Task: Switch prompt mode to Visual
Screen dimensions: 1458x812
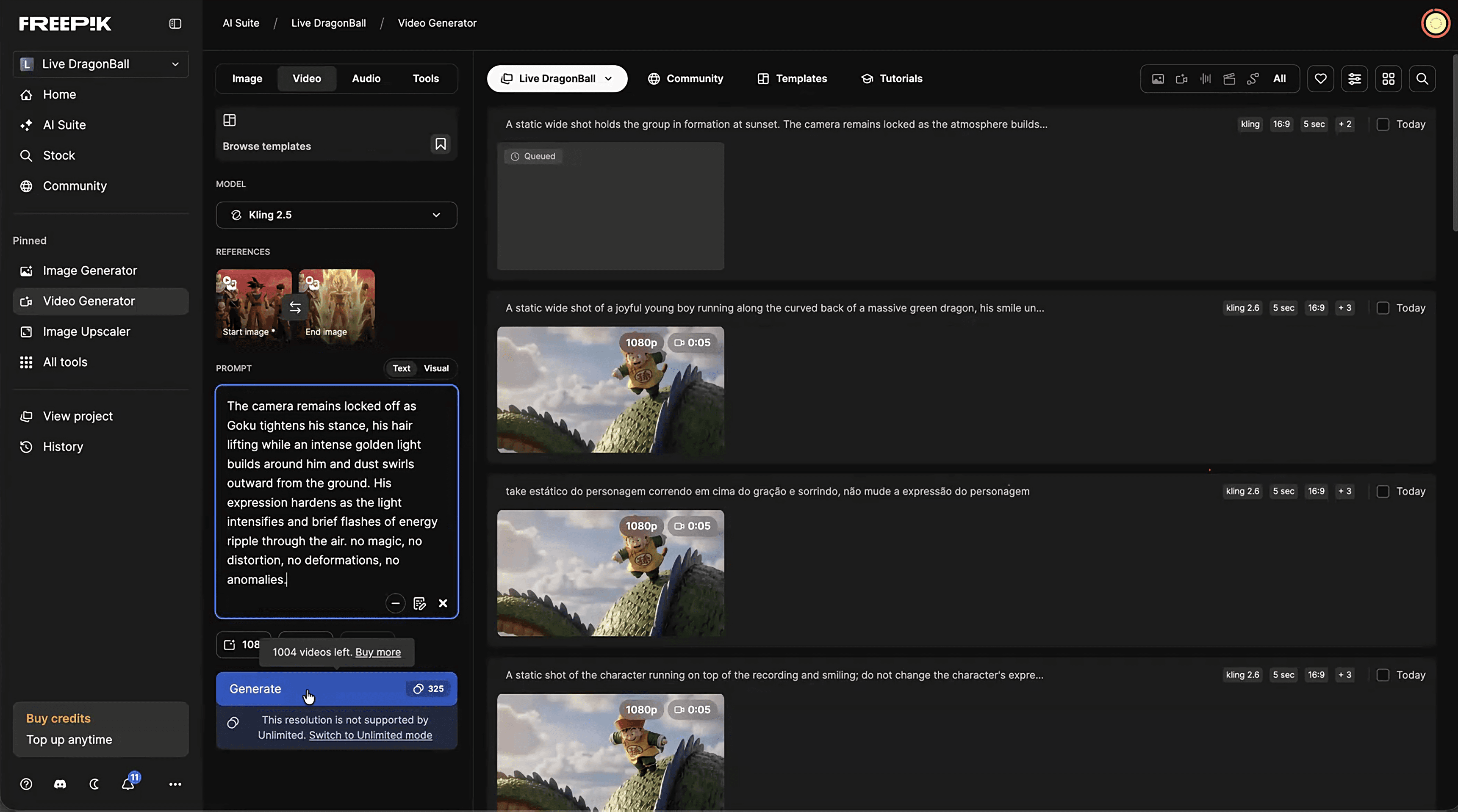Action: coord(436,368)
